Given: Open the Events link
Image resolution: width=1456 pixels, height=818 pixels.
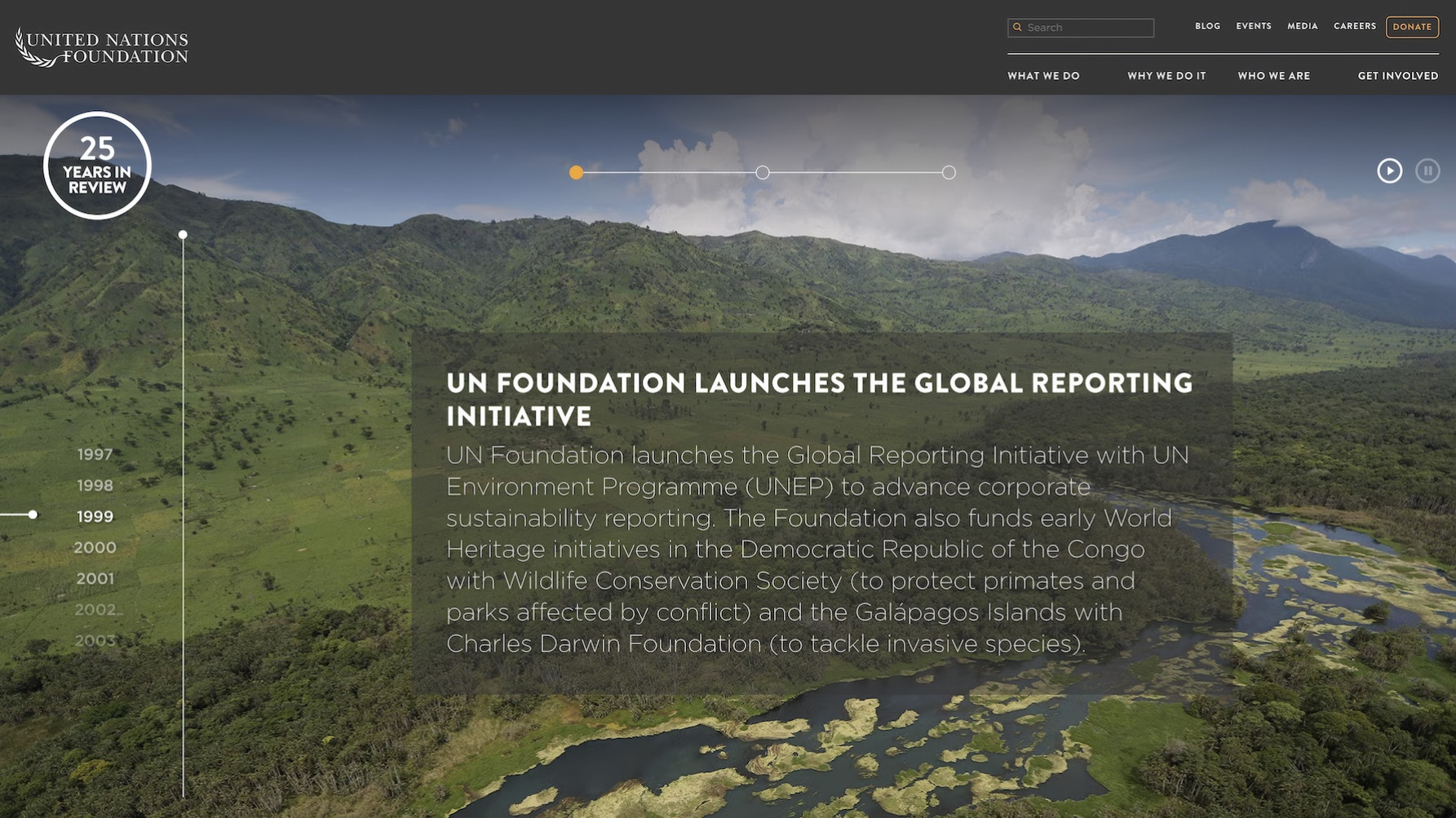Looking at the screenshot, I should (1253, 26).
